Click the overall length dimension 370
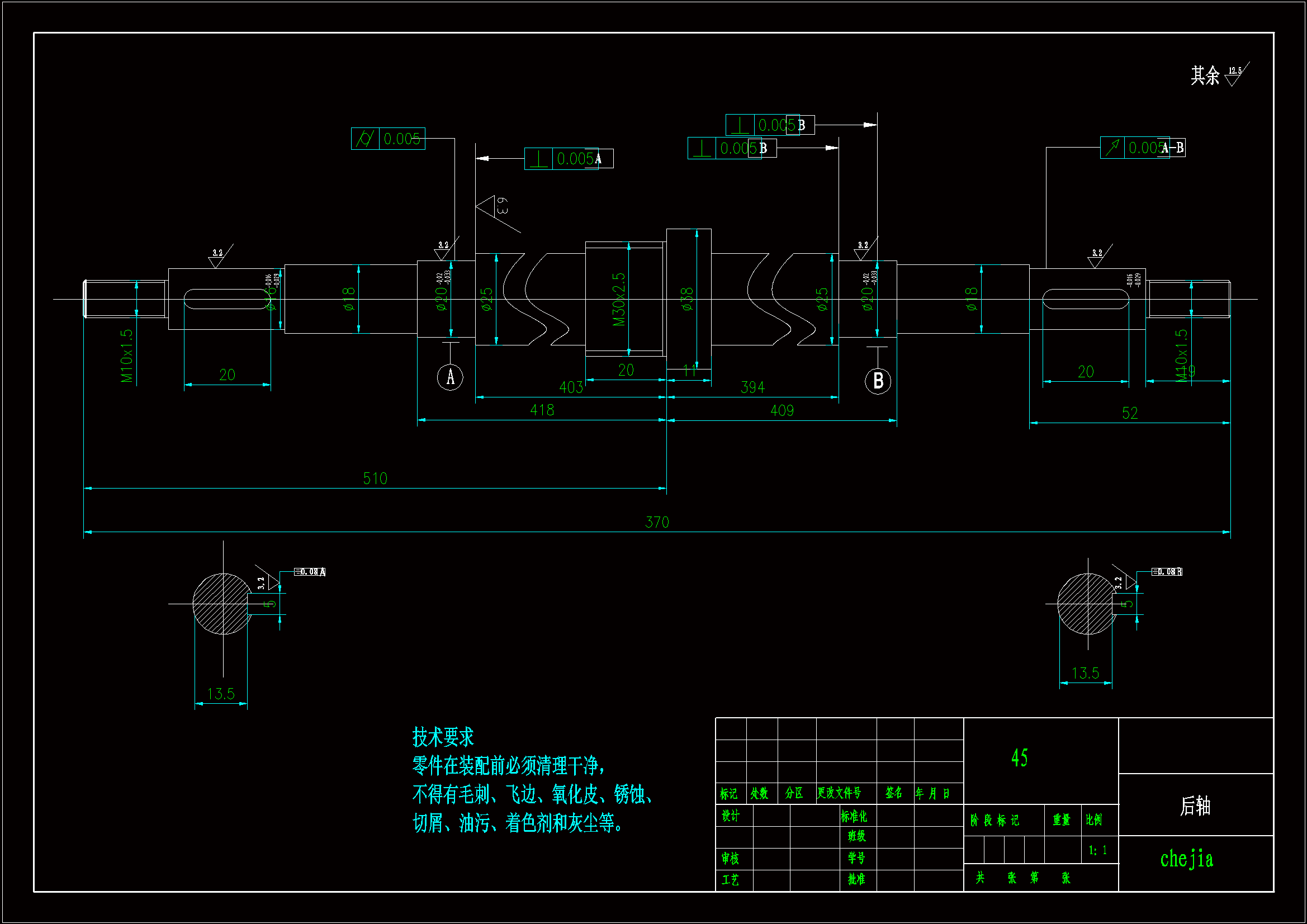Viewport: 1307px width, 924px height. coord(657,522)
